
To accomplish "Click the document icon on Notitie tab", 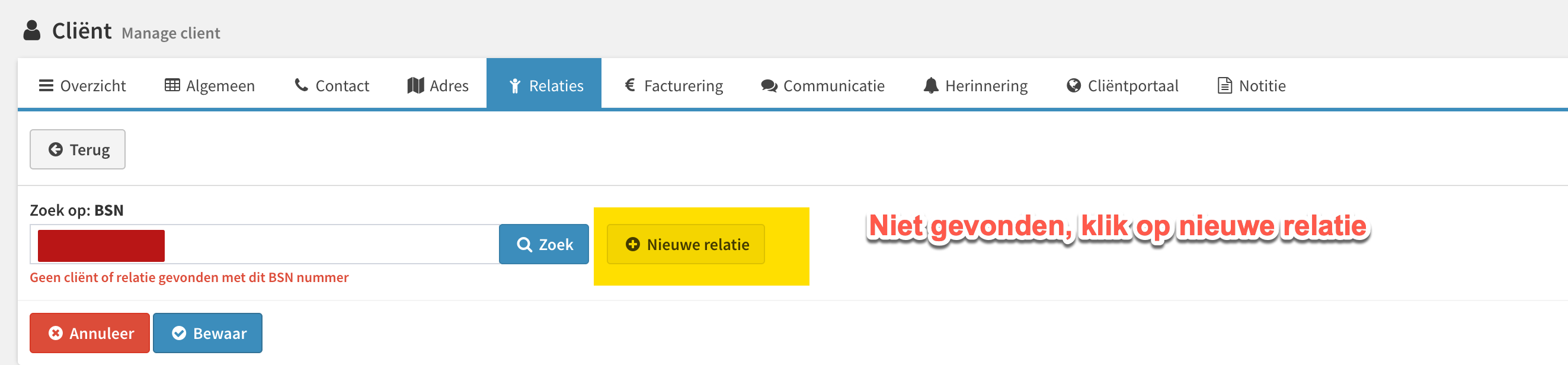I will pyautogui.click(x=1225, y=85).
